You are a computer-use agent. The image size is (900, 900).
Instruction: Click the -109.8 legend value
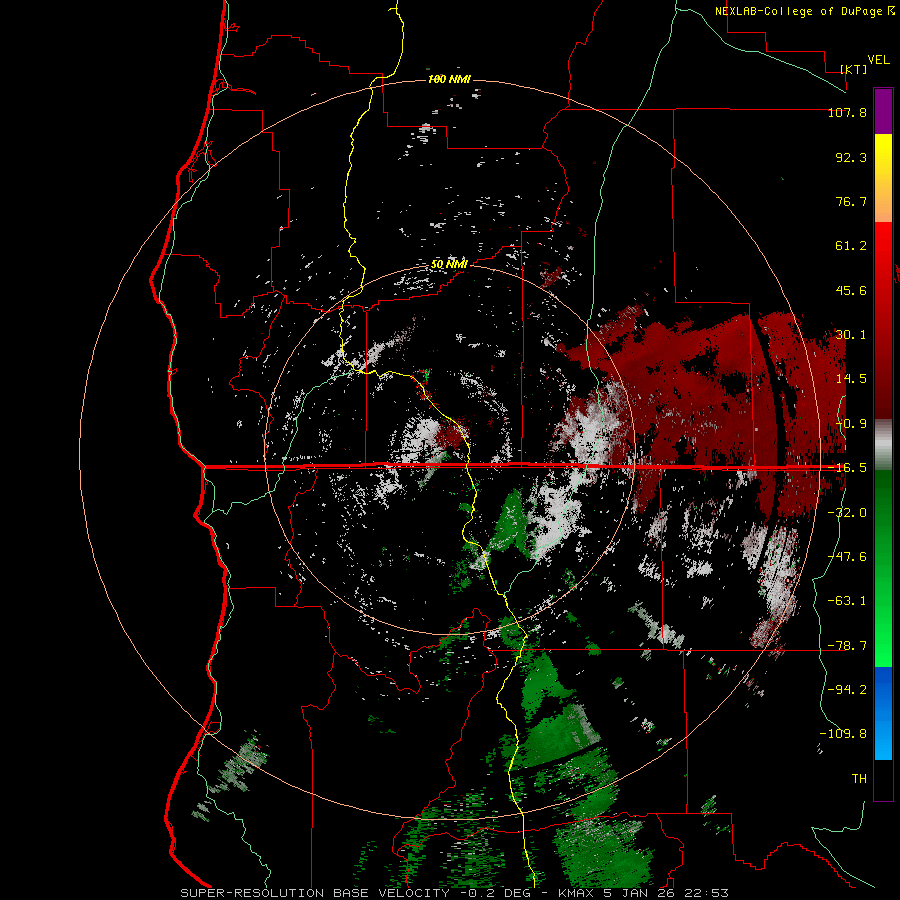[843, 734]
